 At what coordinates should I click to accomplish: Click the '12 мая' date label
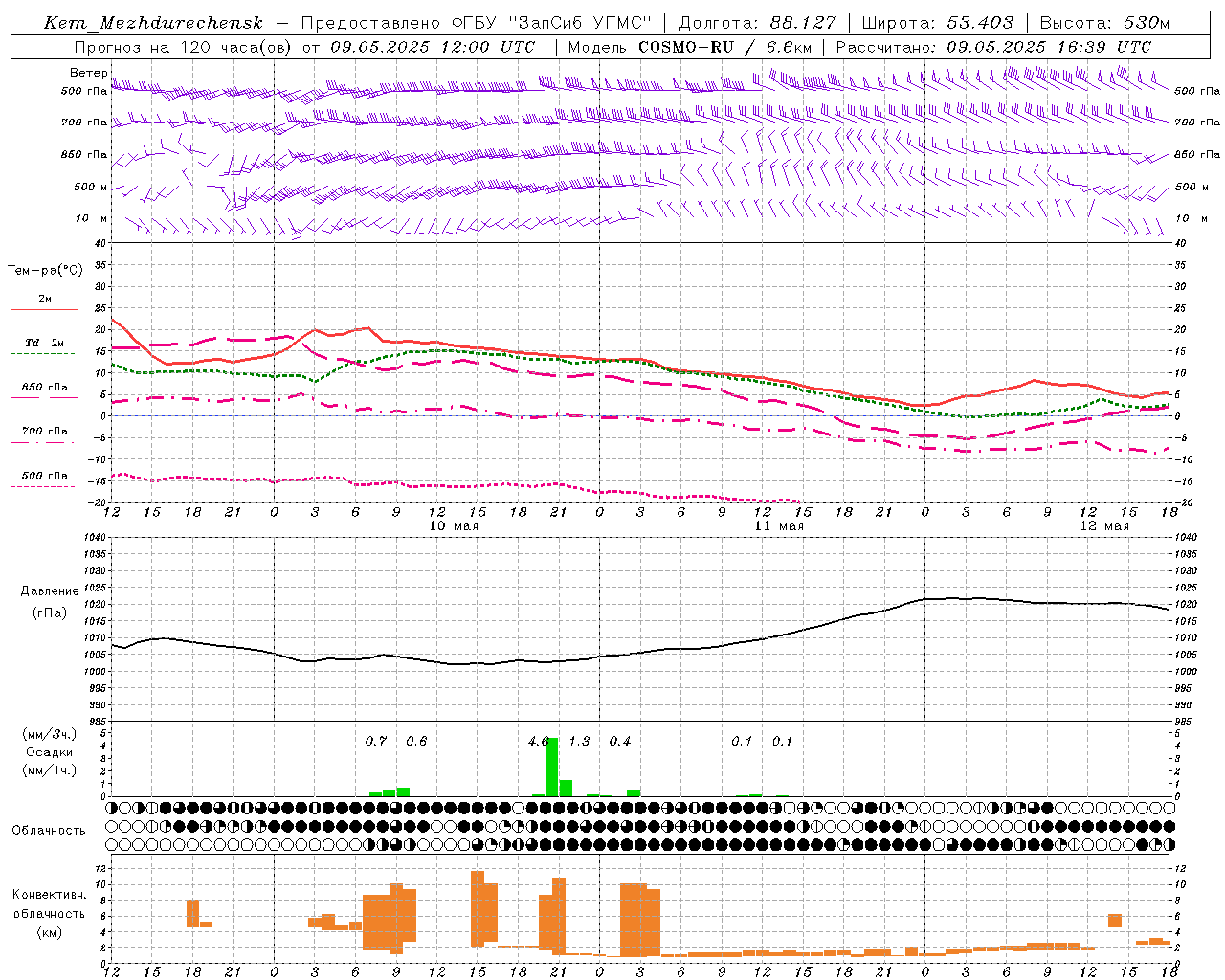click(1104, 526)
